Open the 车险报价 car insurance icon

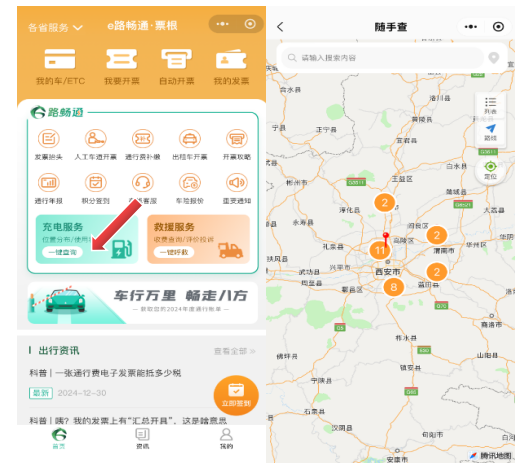pos(190,183)
